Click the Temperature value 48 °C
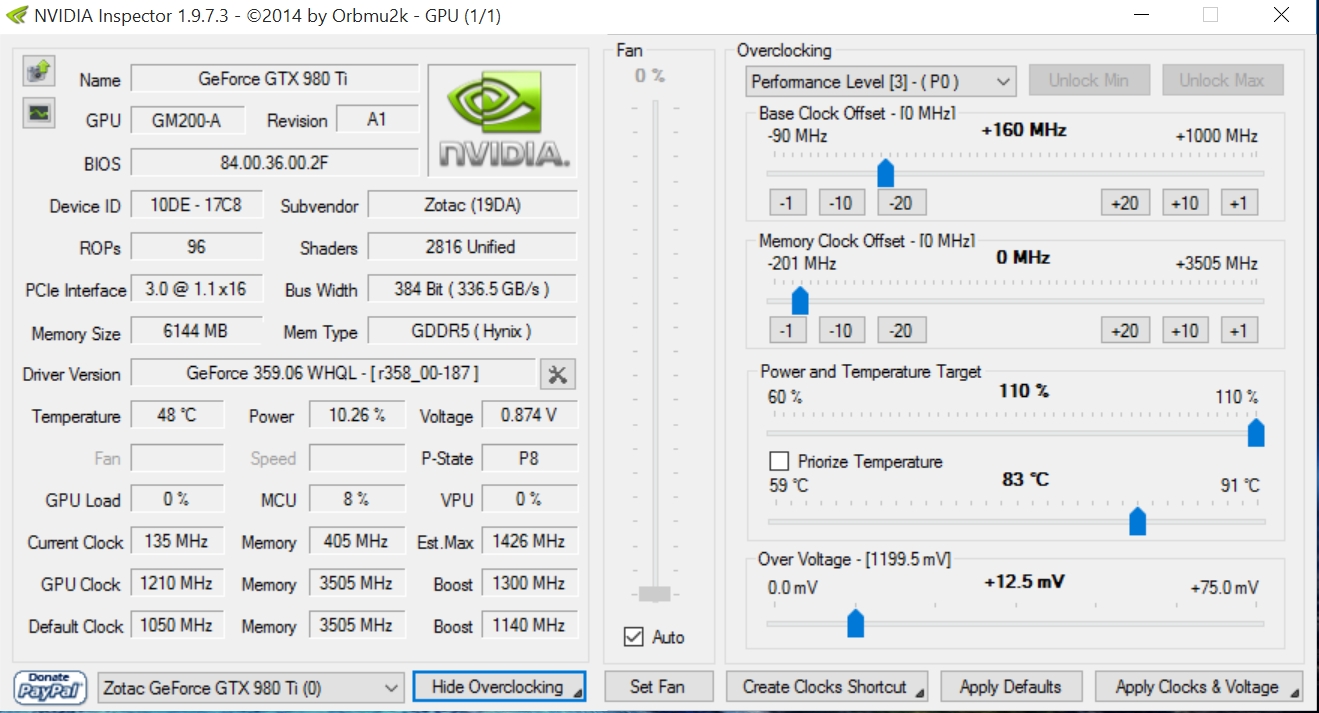This screenshot has width=1319, height=713. [177, 415]
